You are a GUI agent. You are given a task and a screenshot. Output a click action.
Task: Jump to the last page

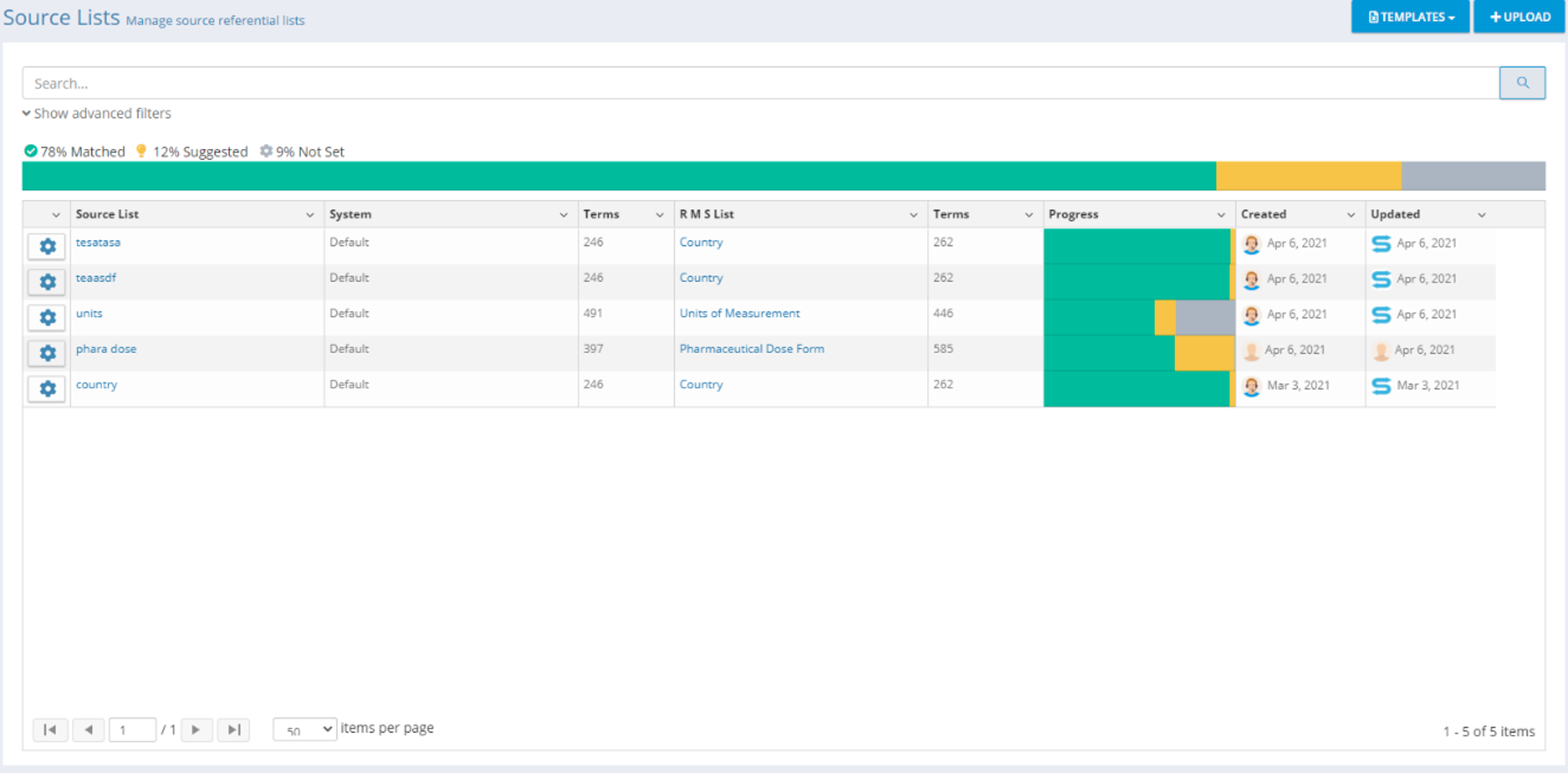pyautogui.click(x=233, y=730)
